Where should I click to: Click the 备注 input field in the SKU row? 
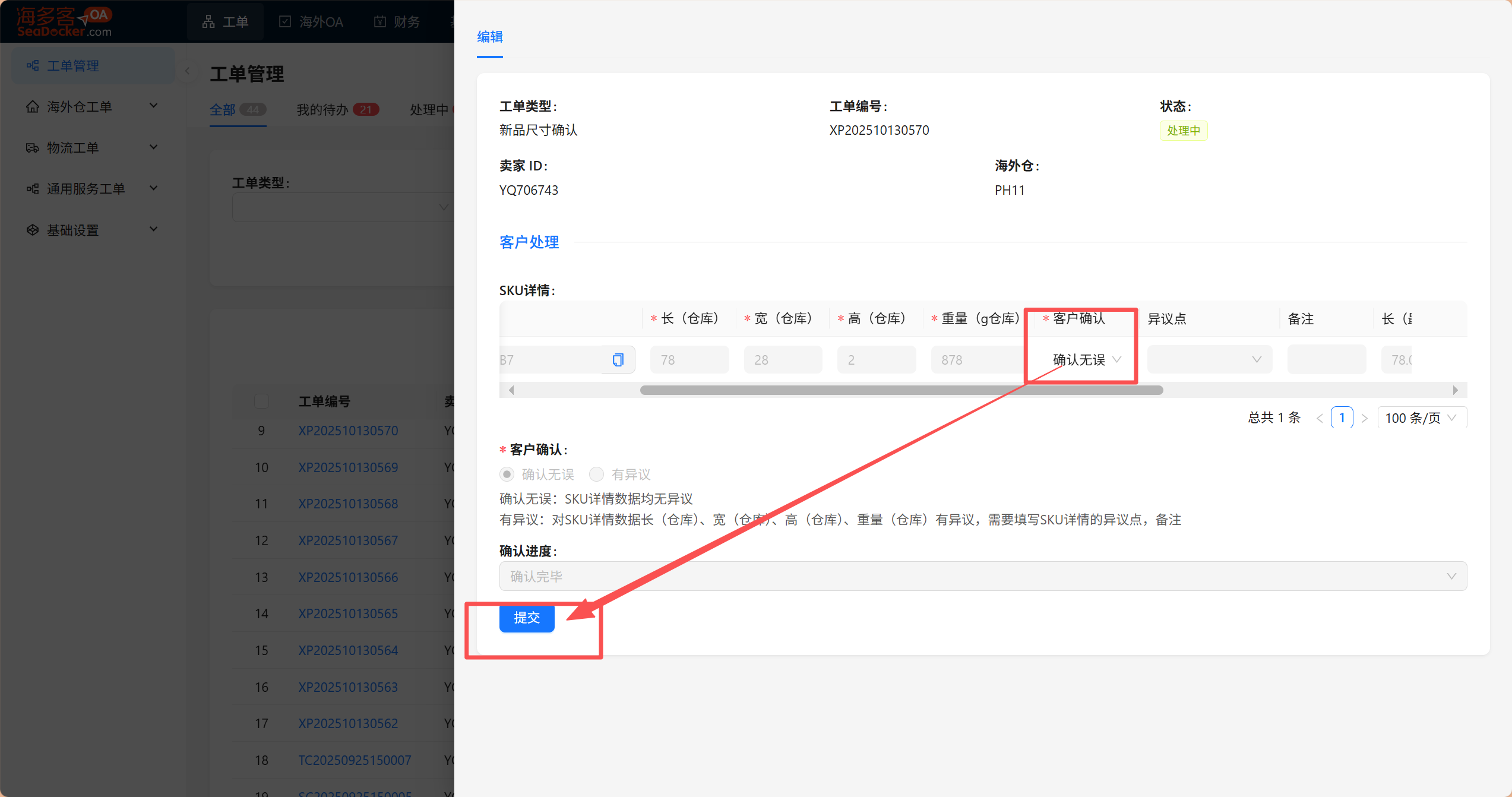point(1326,360)
